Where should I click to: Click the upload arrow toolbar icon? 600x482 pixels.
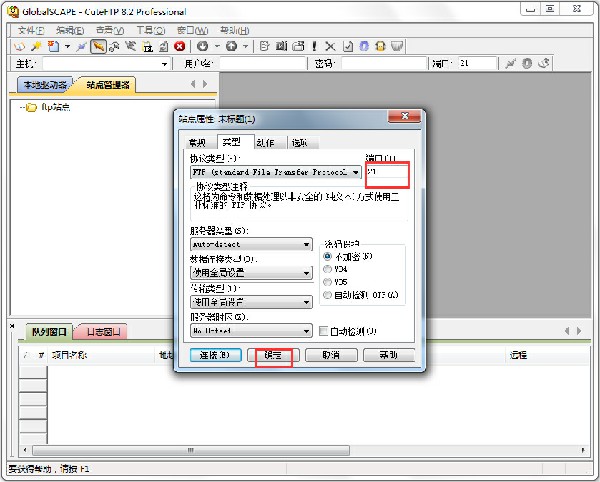(231, 46)
